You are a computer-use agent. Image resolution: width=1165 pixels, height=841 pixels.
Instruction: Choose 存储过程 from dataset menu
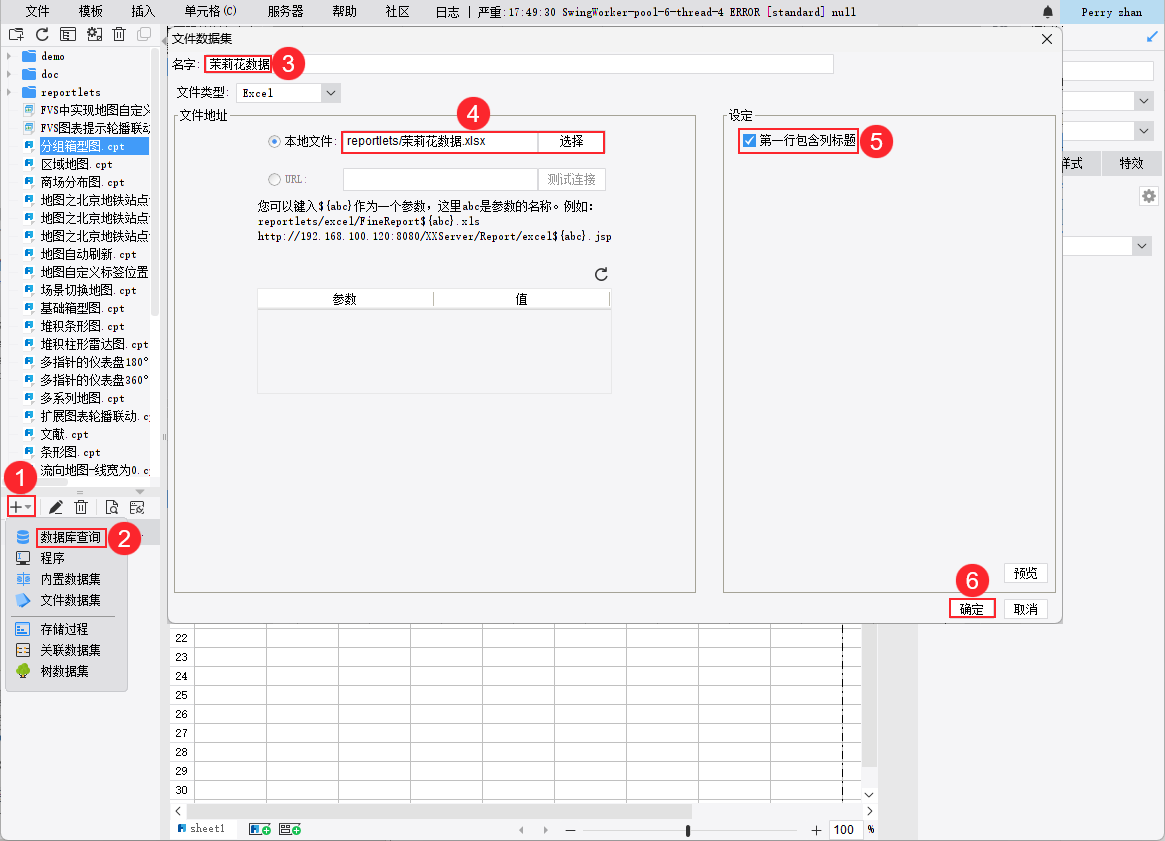(64, 629)
